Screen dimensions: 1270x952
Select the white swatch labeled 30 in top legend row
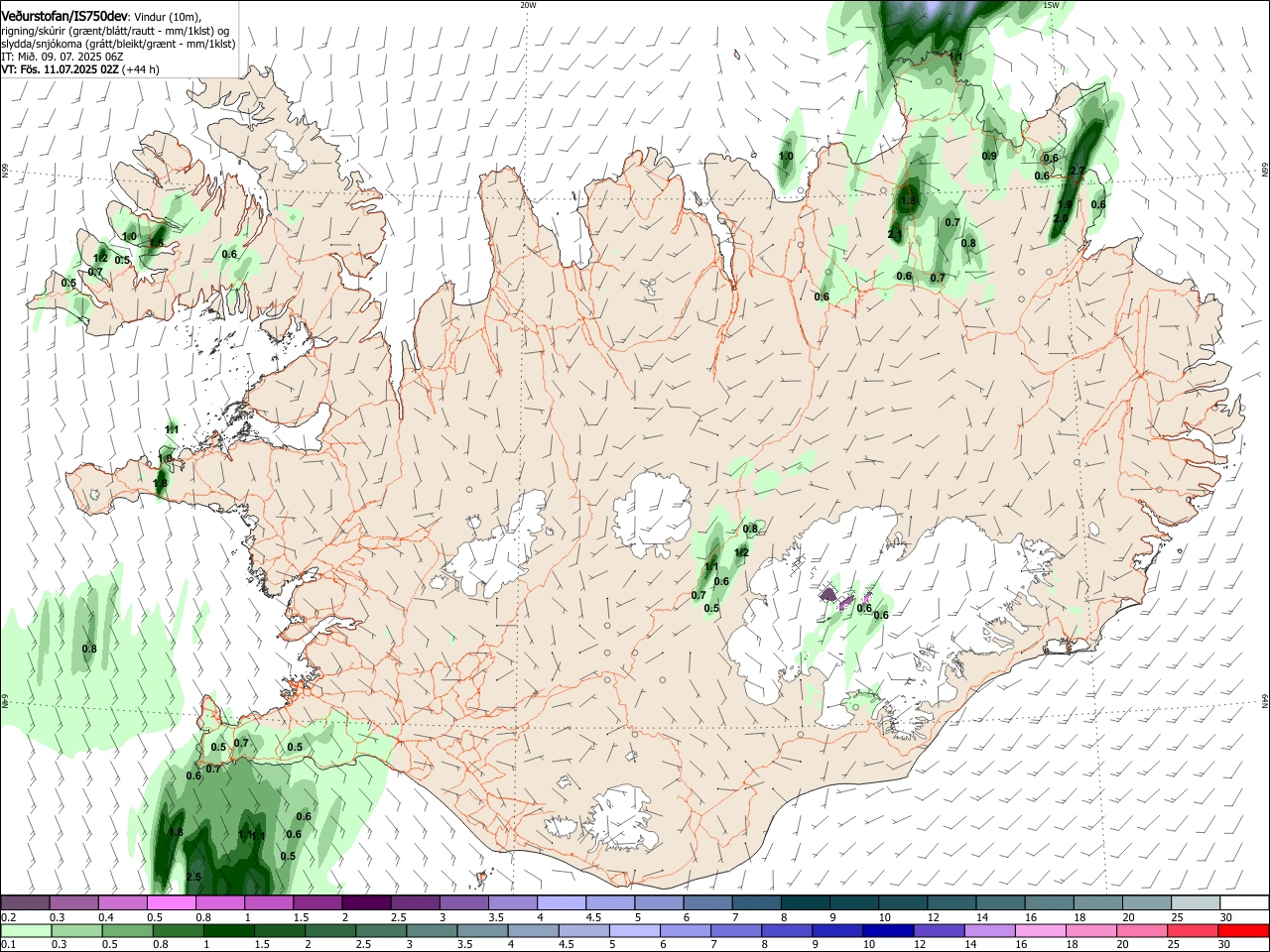pyautogui.click(x=1245, y=902)
